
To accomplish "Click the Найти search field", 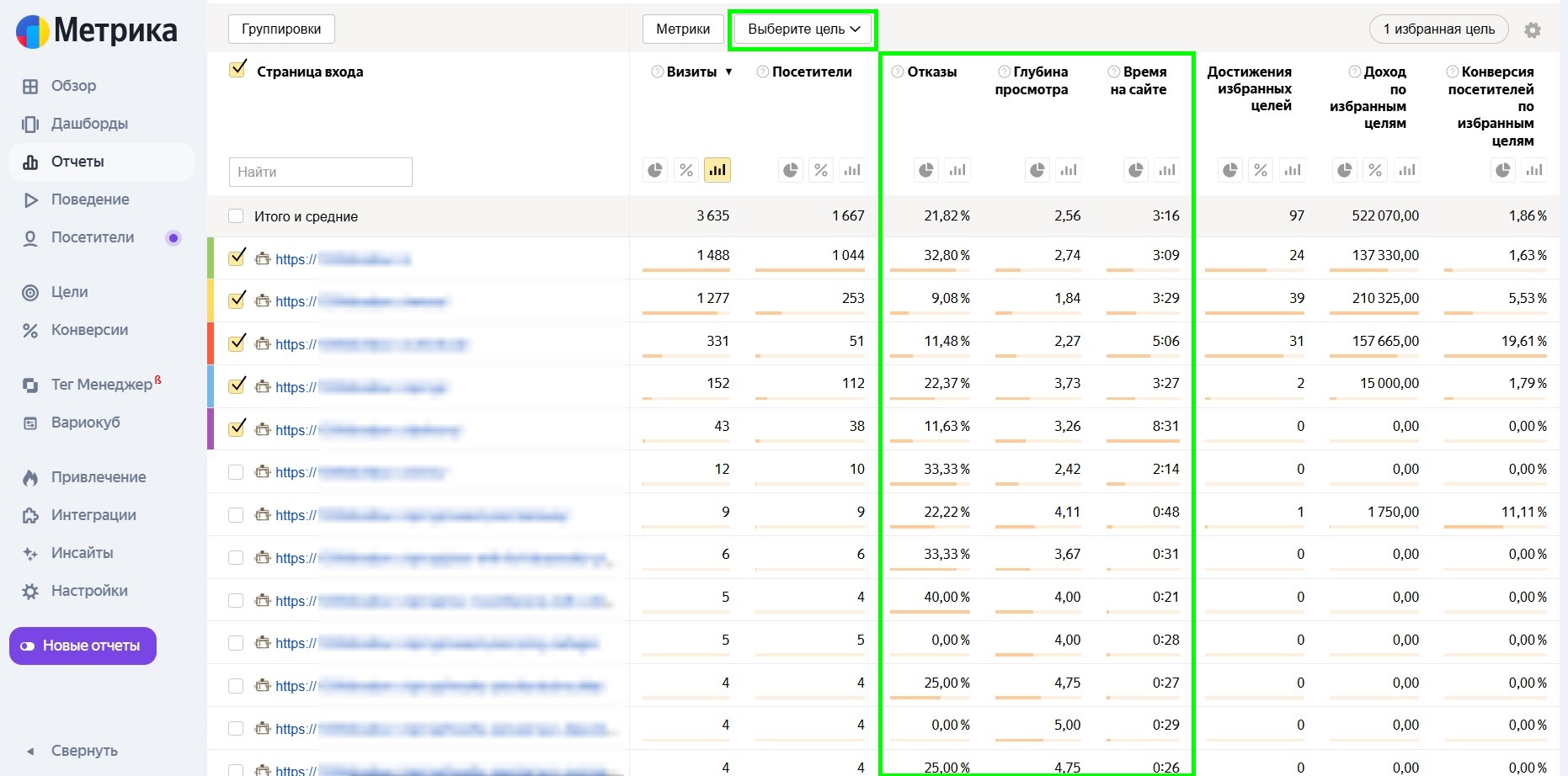I will tap(320, 172).
